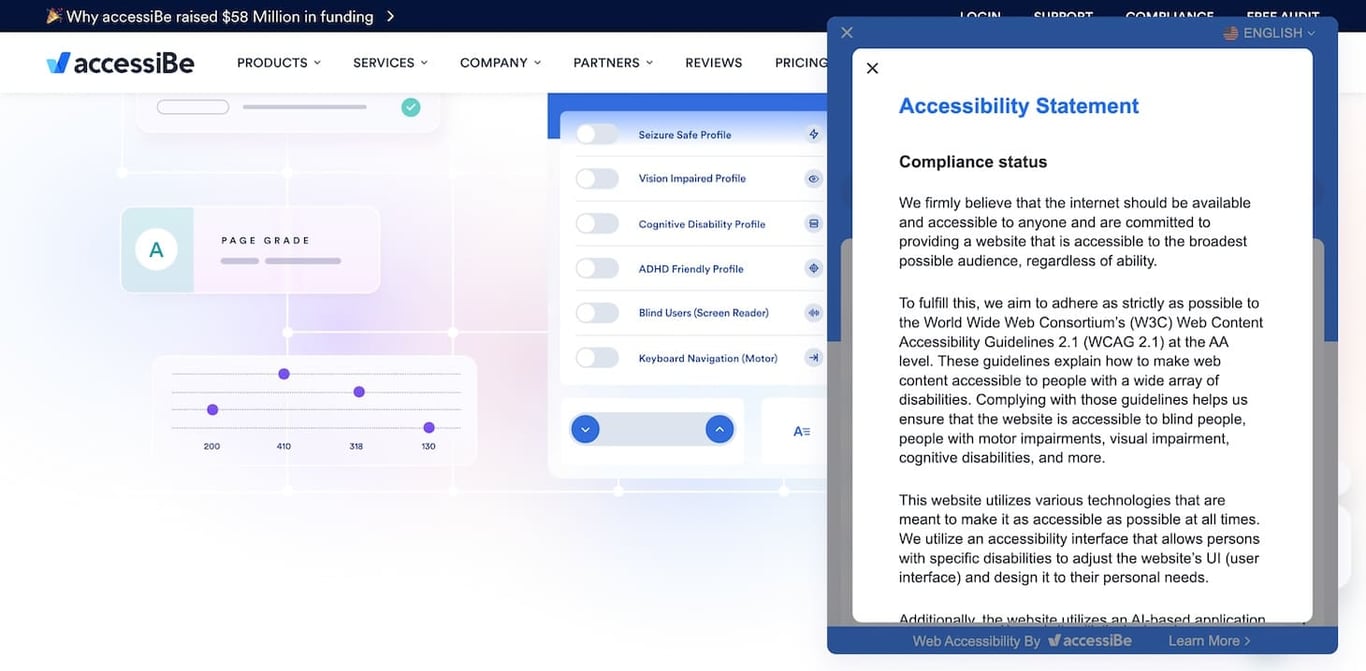This screenshot has width=1366, height=671.
Task: Select COMPLIANCE in the top menu
Action: [1169, 16]
